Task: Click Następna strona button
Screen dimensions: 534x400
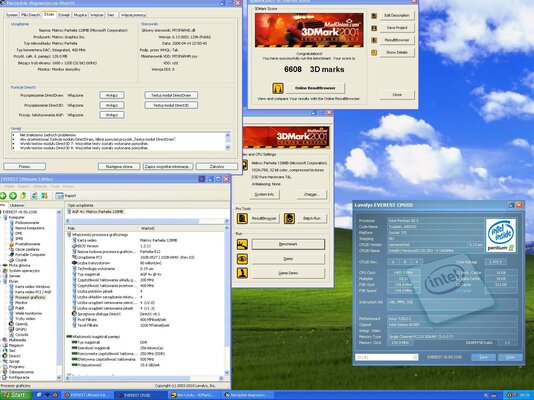Action: (x=119, y=166)
